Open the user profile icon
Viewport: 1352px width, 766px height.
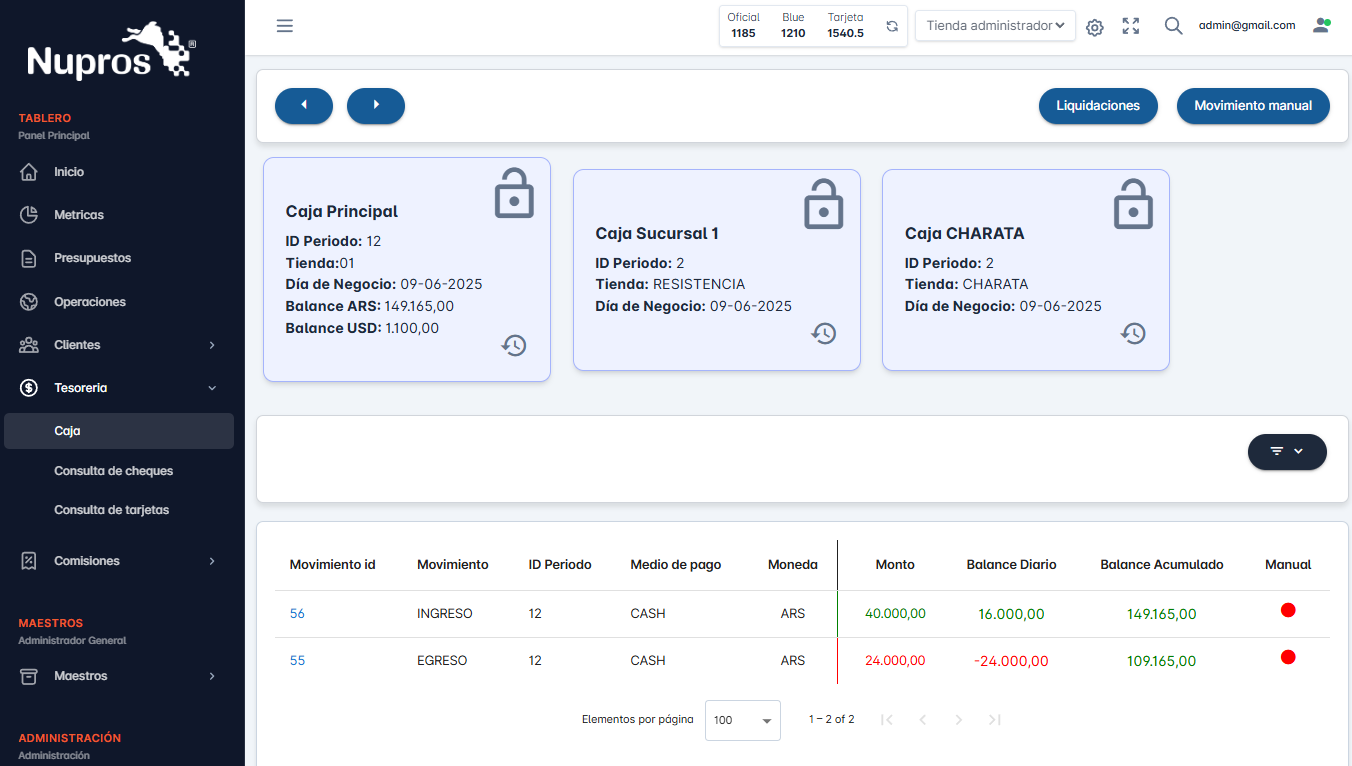pyautogui.click(x=1322, y=26)
